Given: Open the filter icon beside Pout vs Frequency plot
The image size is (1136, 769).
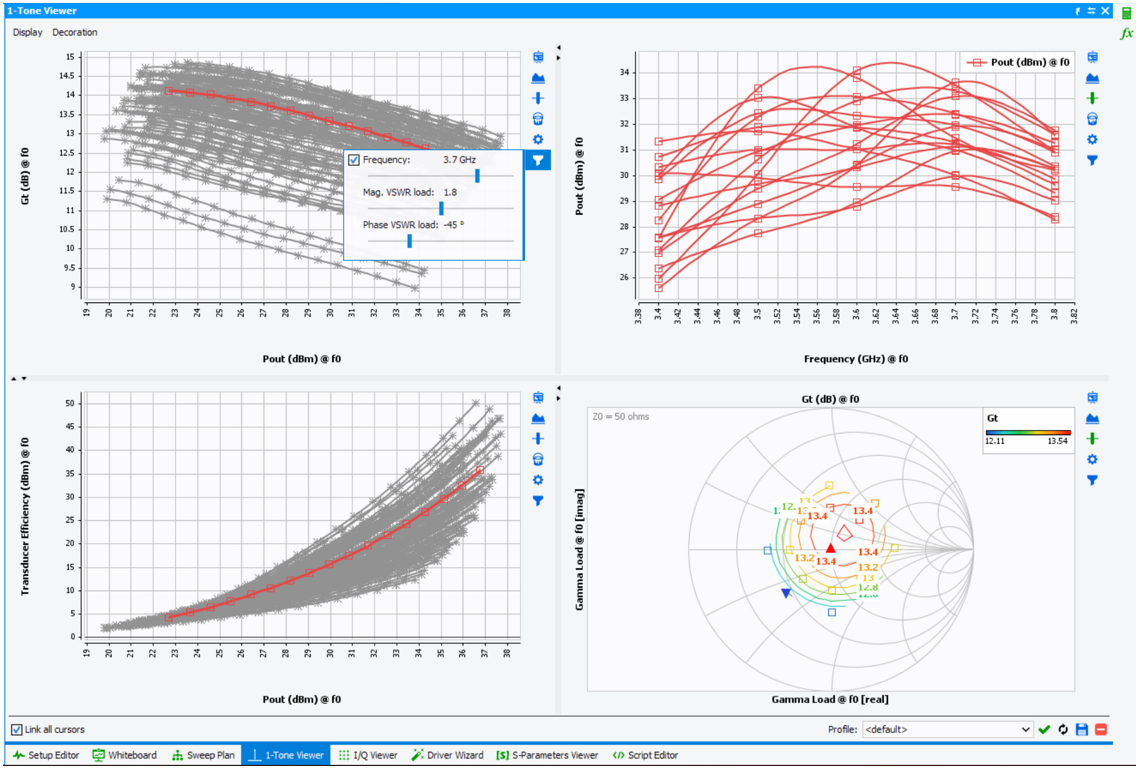Looking at the screenshot, I should [1093, 160].
